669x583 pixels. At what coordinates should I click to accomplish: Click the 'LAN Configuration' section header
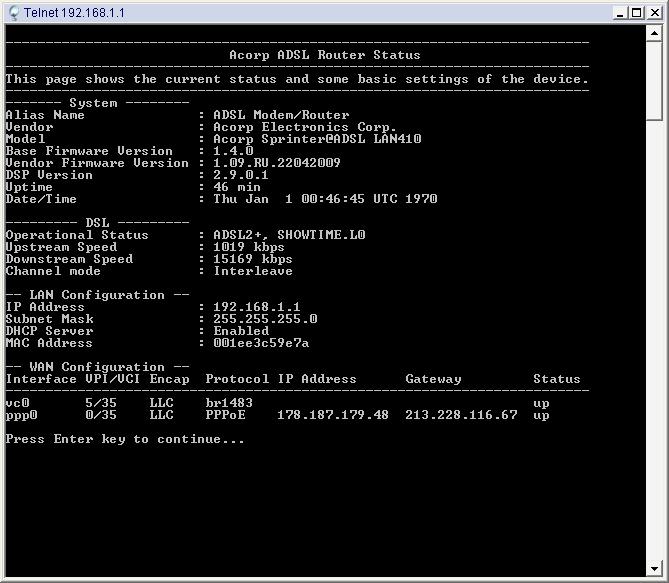pos(97,295)
